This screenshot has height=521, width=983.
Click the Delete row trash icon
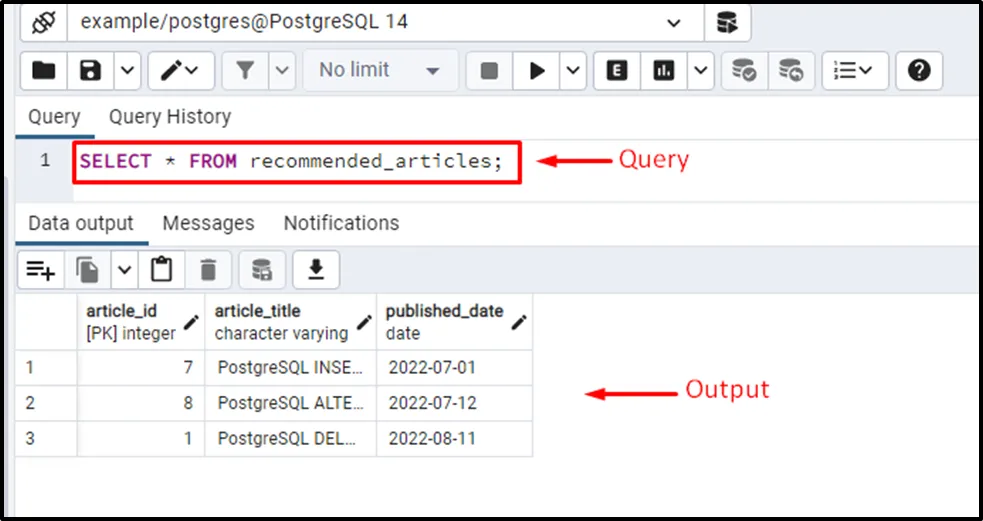pyautogui.click(x=208, y=269)
